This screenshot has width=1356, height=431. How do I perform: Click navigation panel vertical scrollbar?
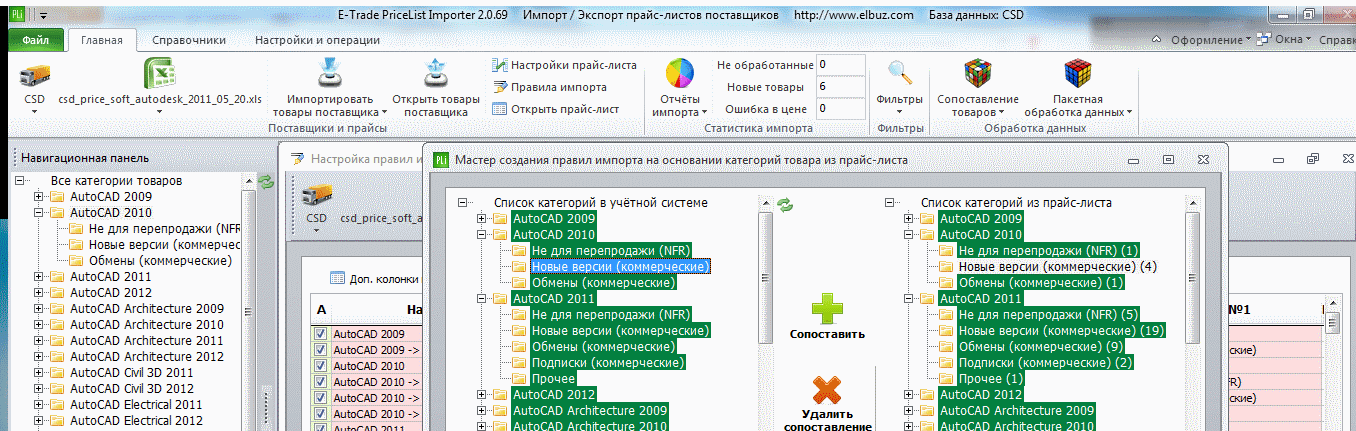pos(249,300)
